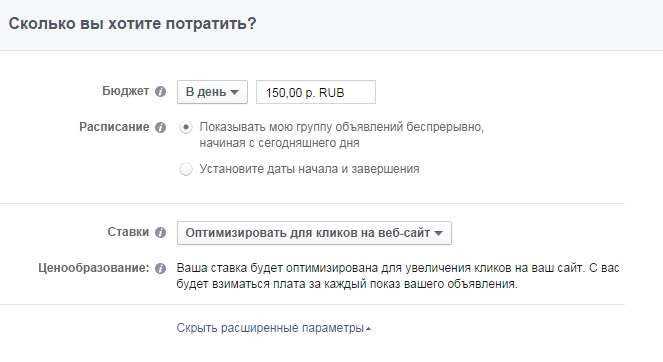Click the Ставки field label
Image resolution: width=663 pixels, height=362 pixels.
(x=128, y=232)
